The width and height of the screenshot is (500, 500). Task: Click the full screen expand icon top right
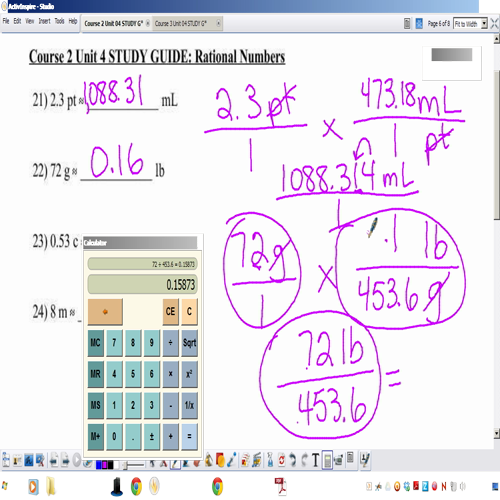point(494,23)
